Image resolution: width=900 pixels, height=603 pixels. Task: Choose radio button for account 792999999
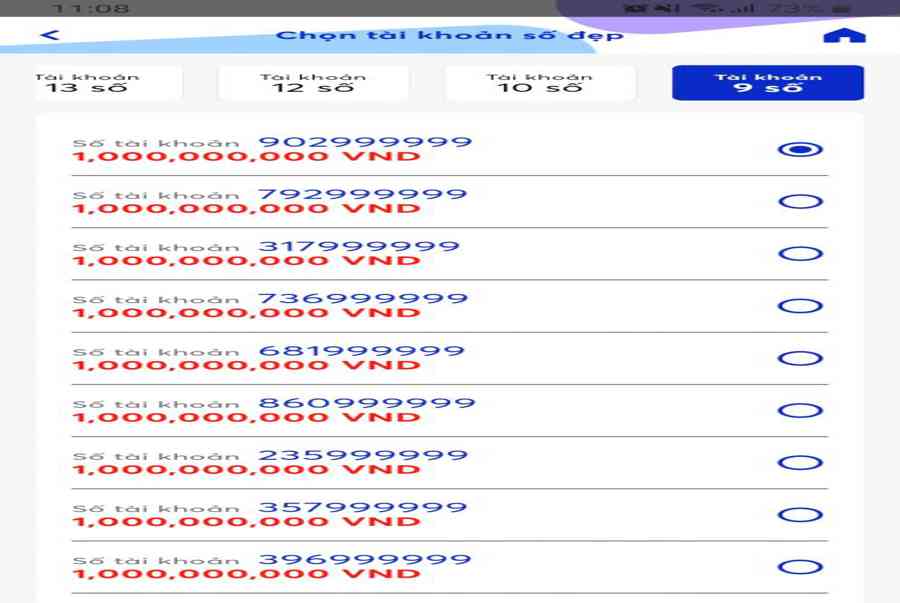pyautogui.click(x=800, y=202)
